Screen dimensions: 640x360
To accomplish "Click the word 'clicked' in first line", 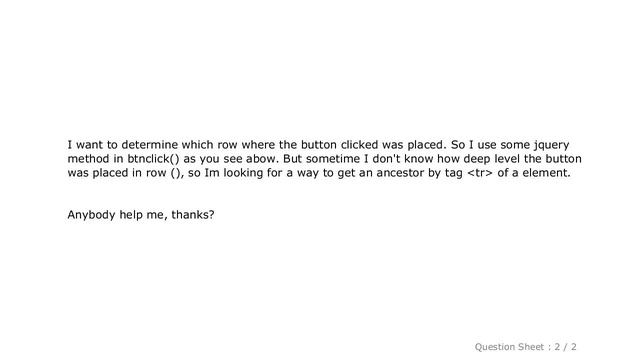I will click(359, 145).
